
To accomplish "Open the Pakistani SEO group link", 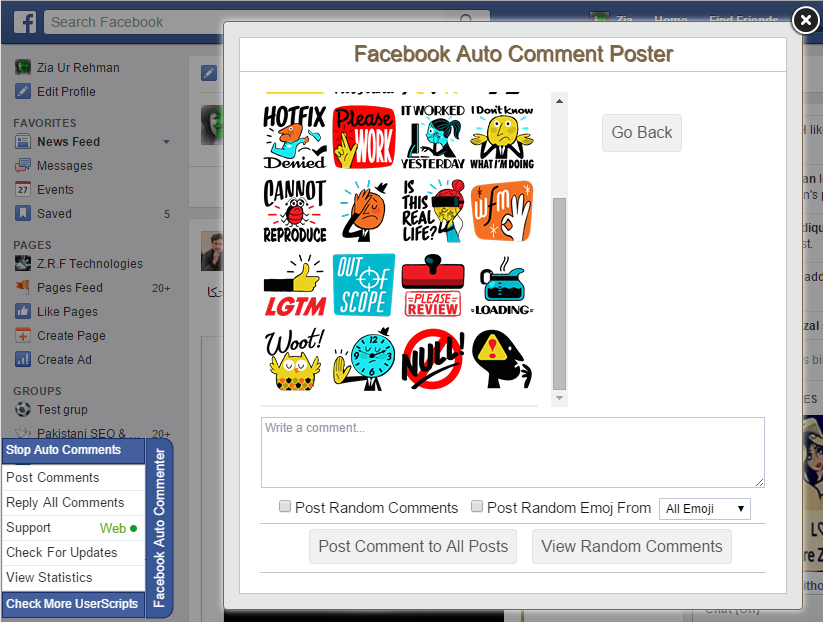I will click(x=88, y=434).
